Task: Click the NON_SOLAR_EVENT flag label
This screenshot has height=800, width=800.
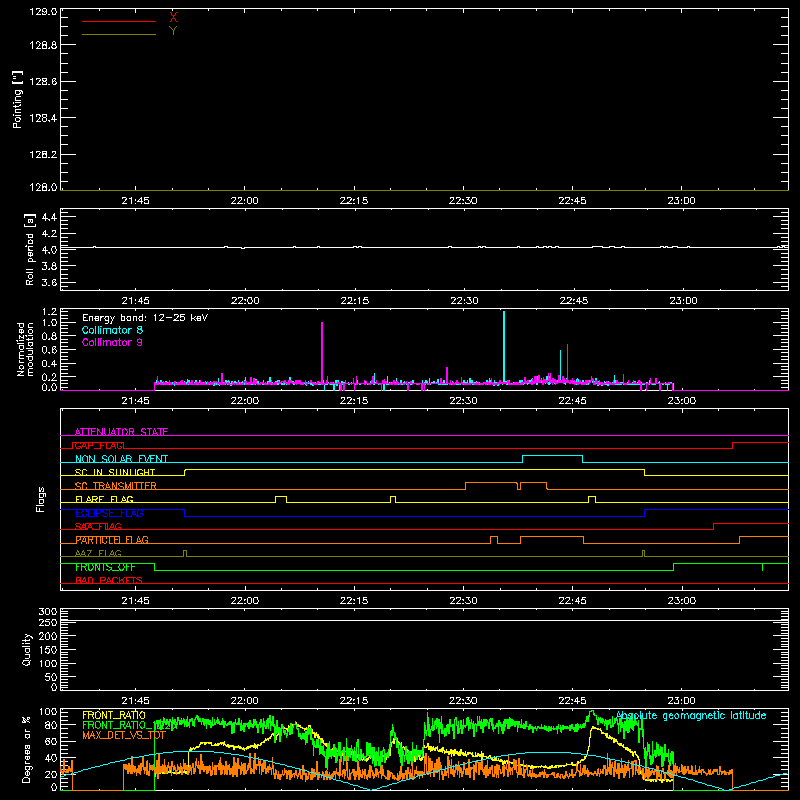Action: 121,459
